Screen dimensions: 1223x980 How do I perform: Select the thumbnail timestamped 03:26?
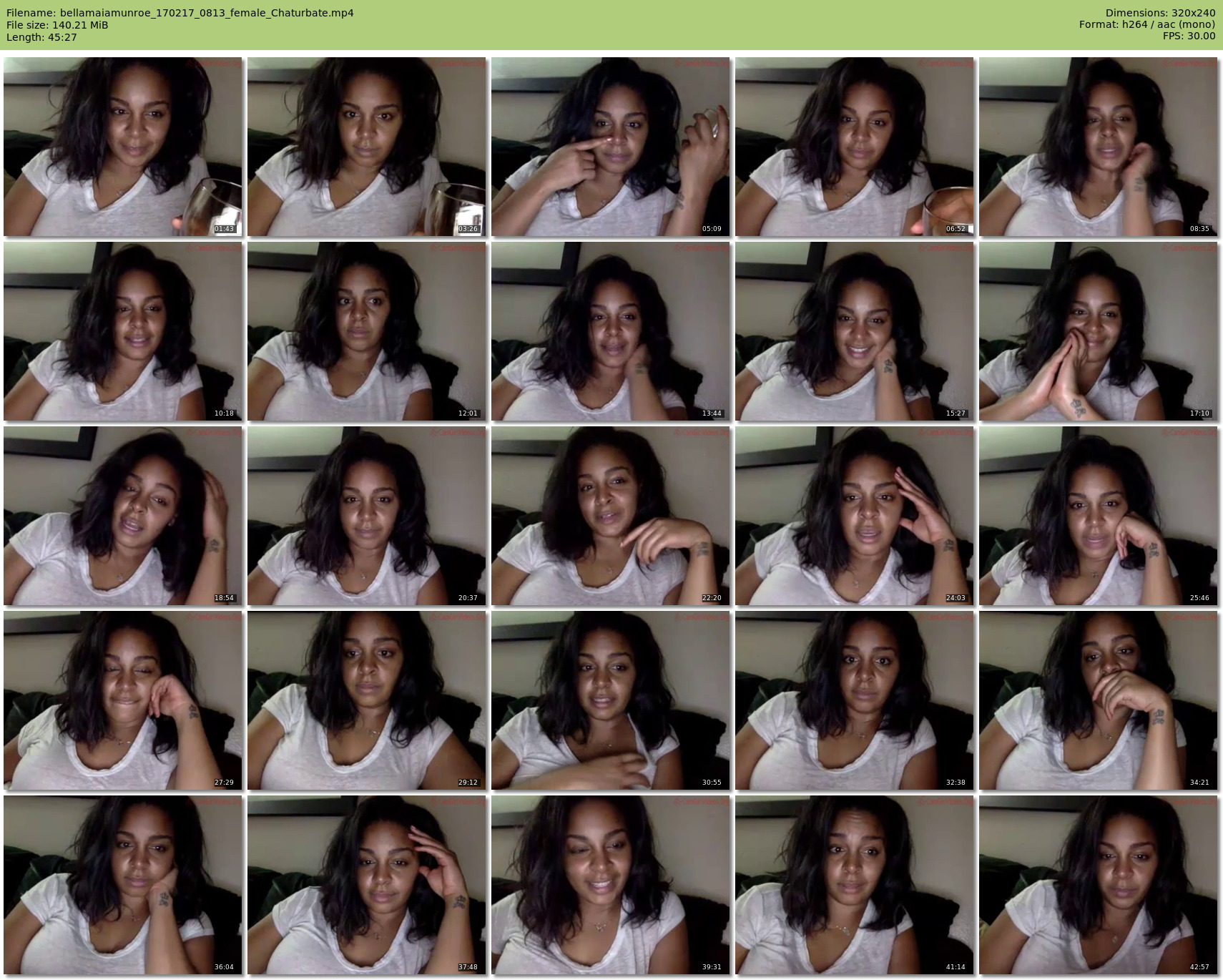click(367, 147)
